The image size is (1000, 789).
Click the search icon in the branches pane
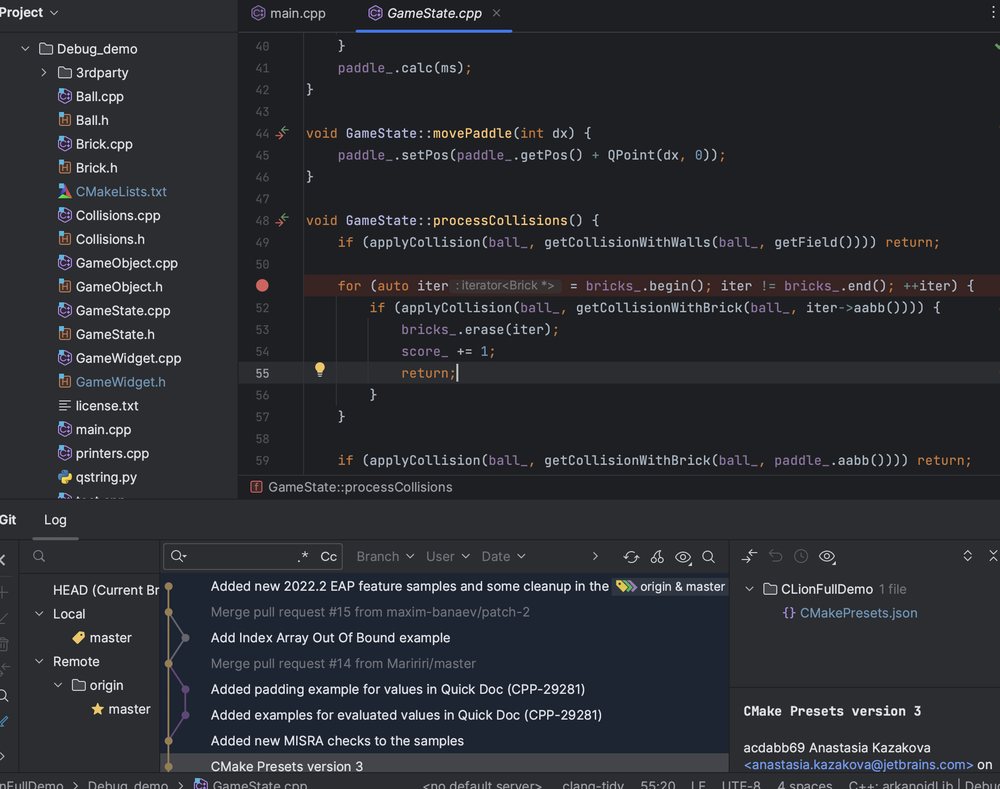click(x=39, y=556)
